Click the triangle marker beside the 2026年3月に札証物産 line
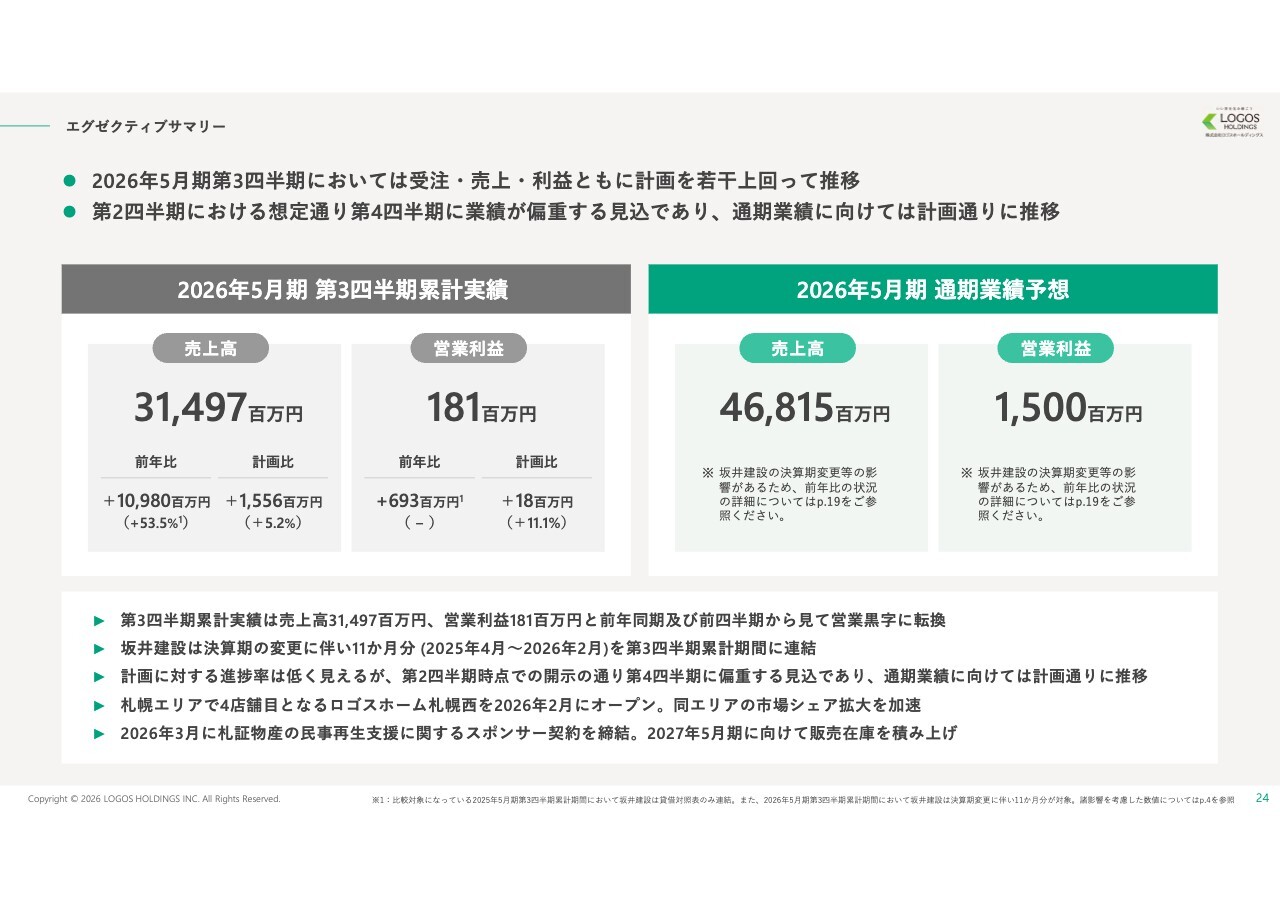 pos(99,733)
